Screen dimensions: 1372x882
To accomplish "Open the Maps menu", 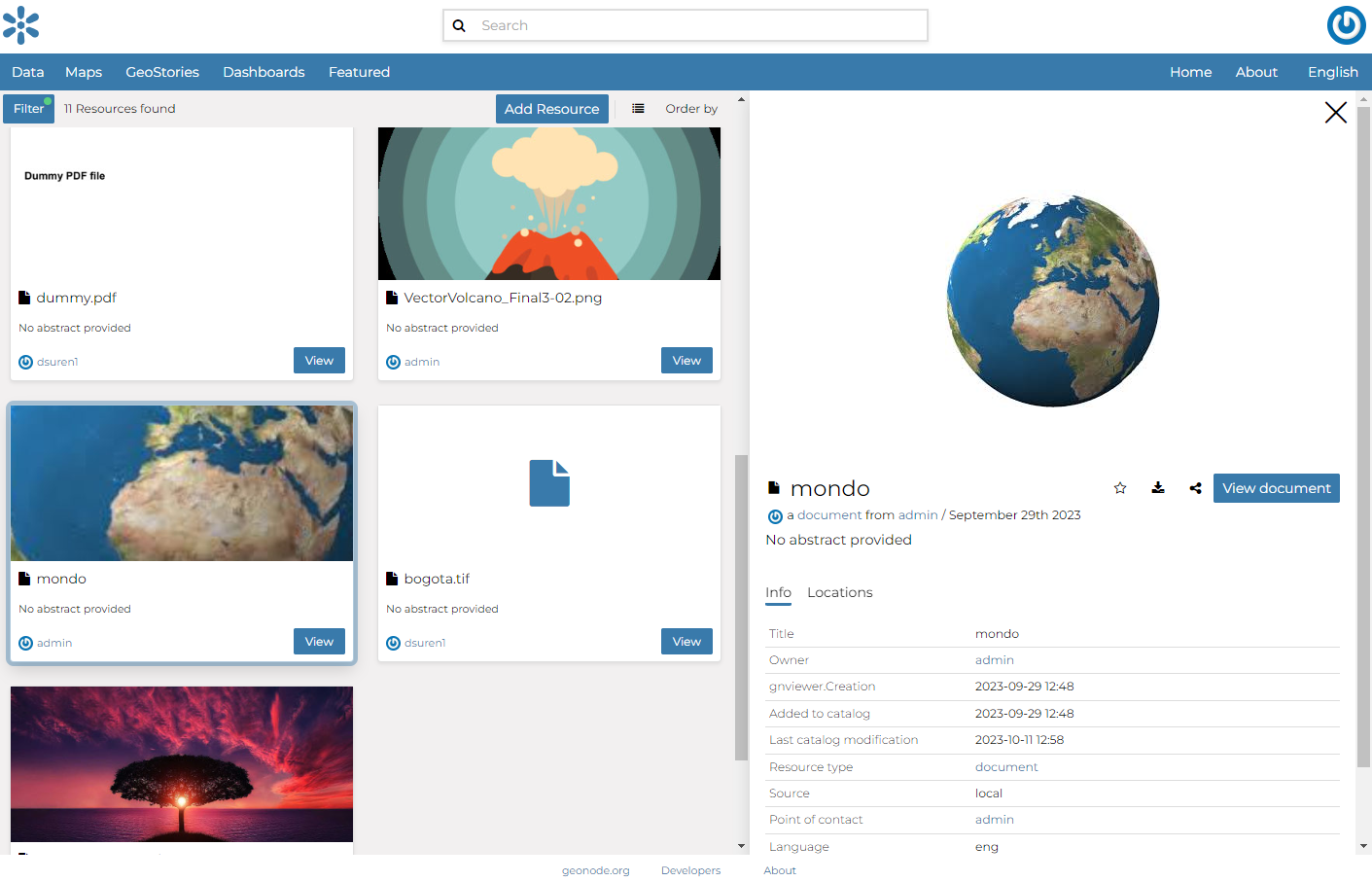I will pyautogui.click(x=84, y=71).
